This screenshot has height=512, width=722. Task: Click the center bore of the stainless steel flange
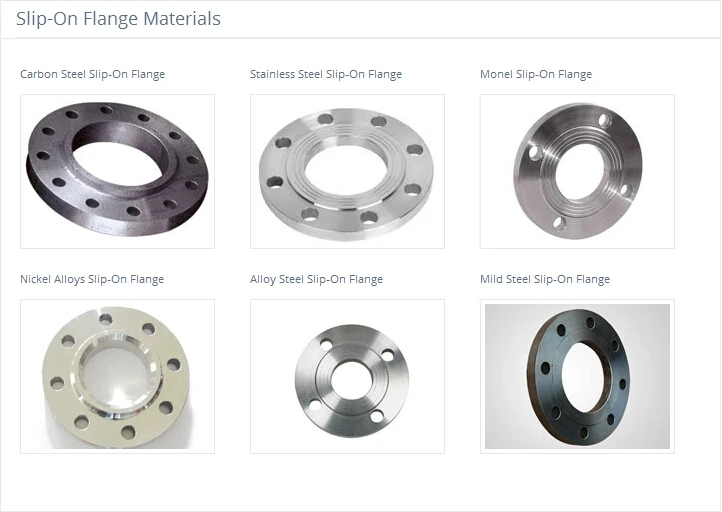[x=346, y=168]
